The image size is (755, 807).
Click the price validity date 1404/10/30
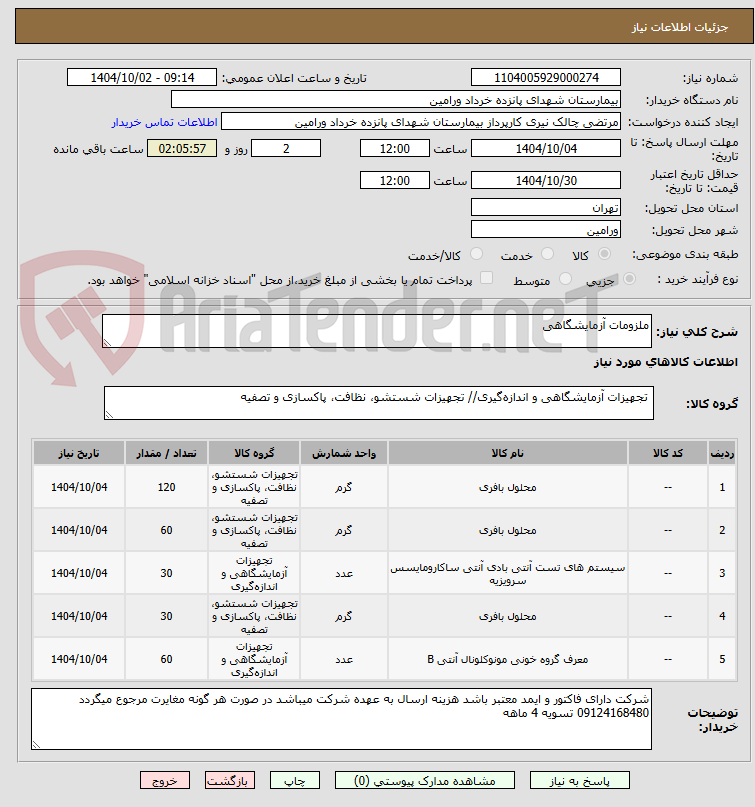546,181
